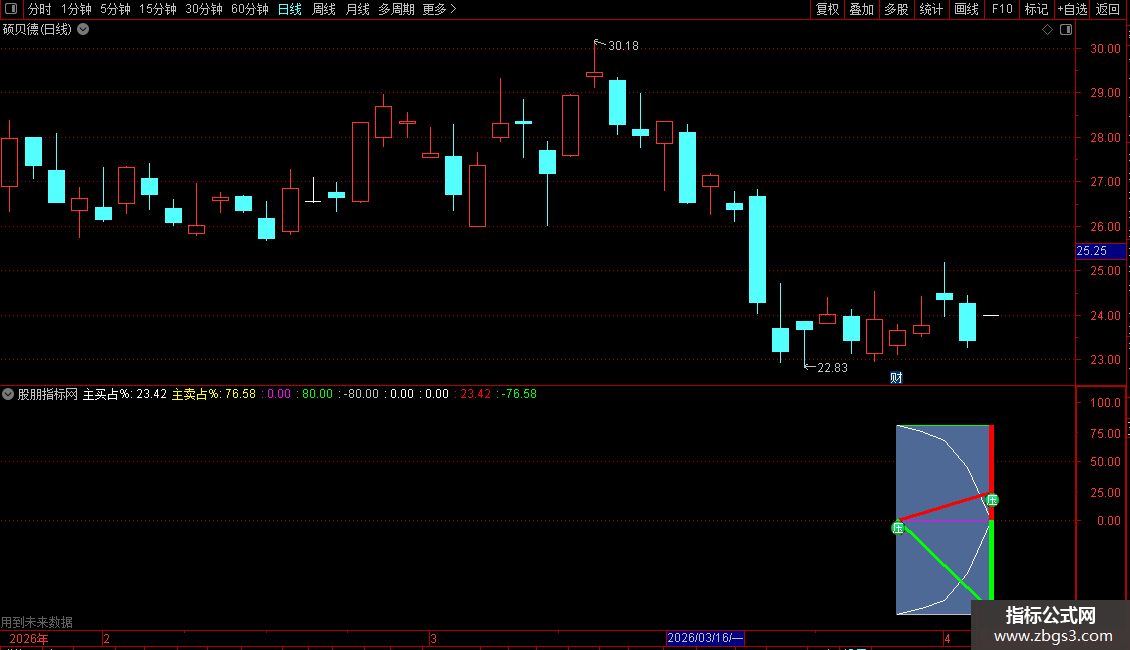Add stock to watchlist with +自选
Image resolution: width=1130 pixels, height=650 pixels.
(1072, 9)
